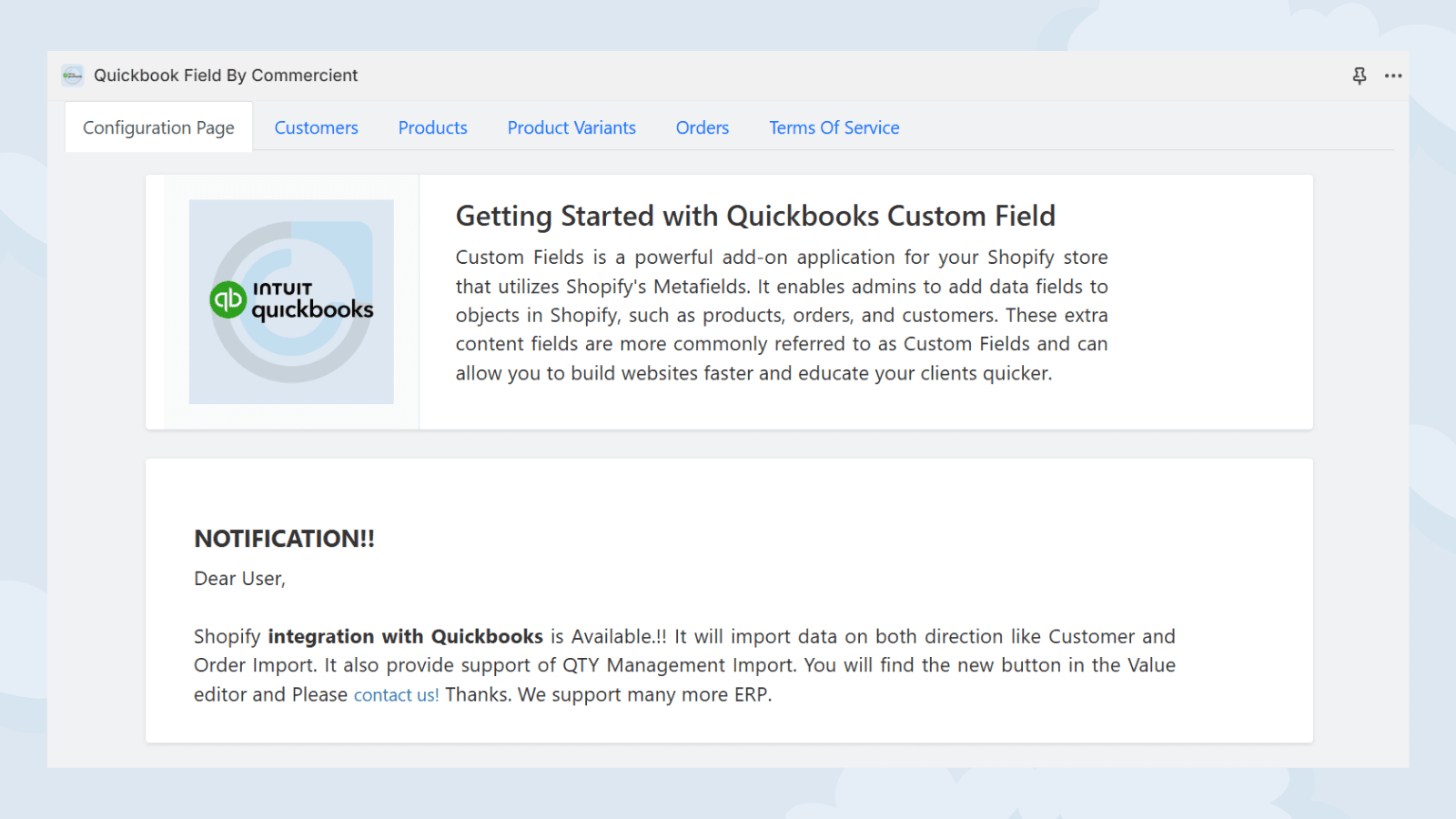Click the "Quickbook Field By Commercient" app title

pos(226,76)
